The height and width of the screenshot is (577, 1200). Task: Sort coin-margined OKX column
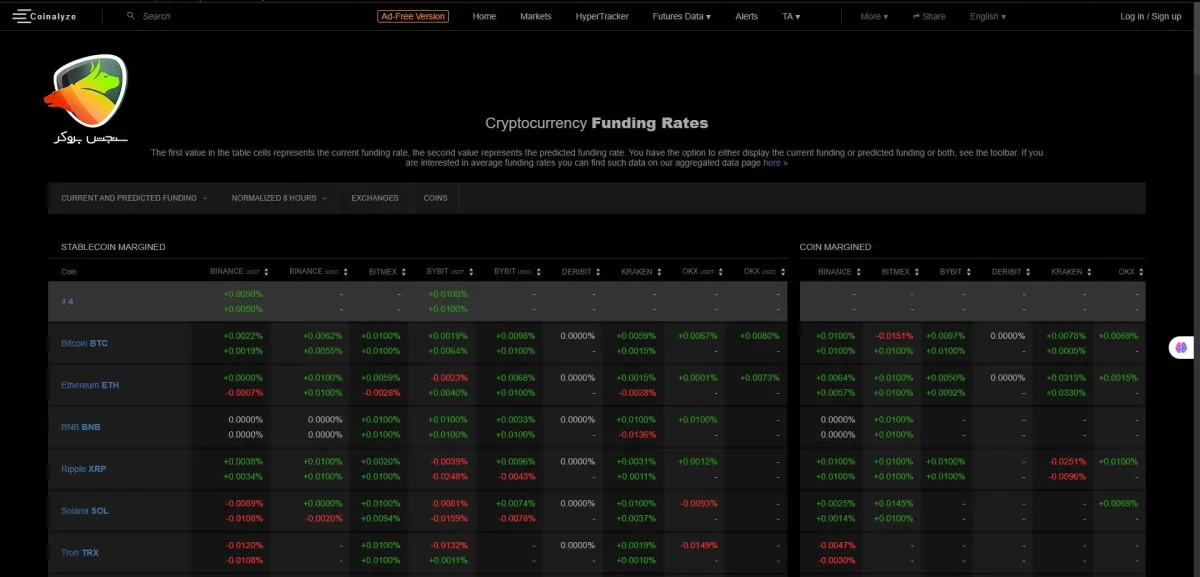[x=1131, y=271]
